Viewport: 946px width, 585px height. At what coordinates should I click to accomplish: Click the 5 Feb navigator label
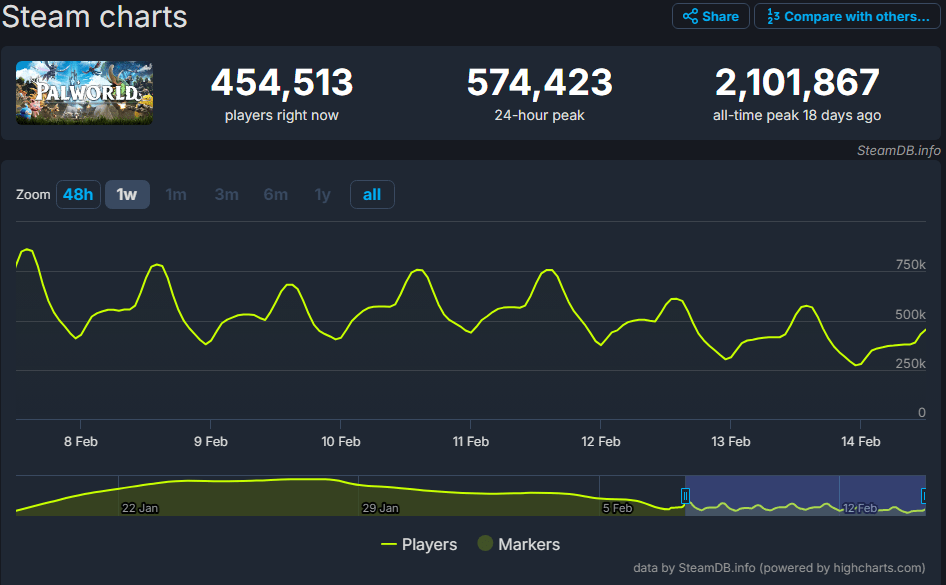coord(617,508)
